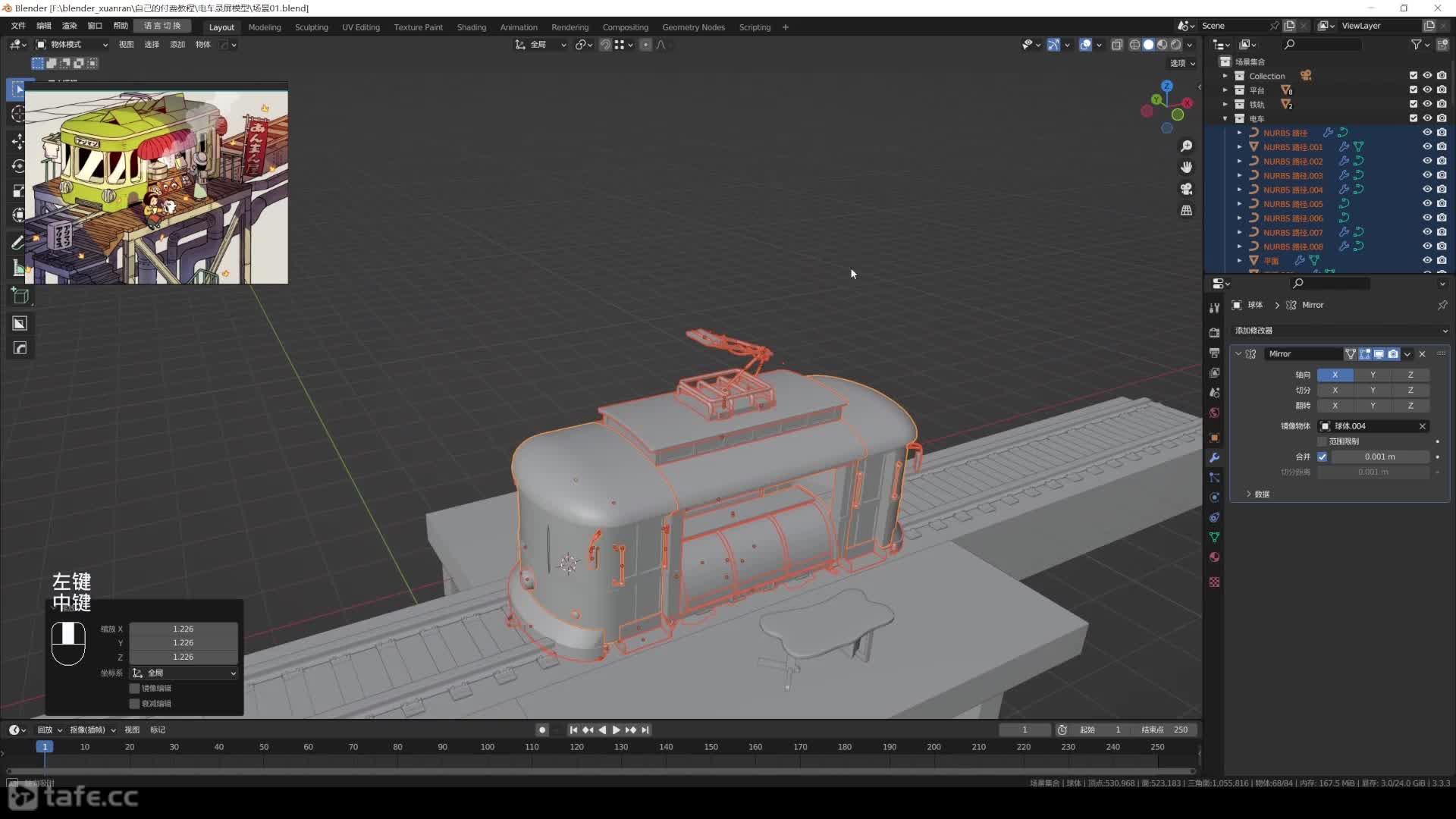The width and height of the screenshot is (1456, 819).
Task: Open the Particles properties tab
Action: click(x=1214, y=478)
